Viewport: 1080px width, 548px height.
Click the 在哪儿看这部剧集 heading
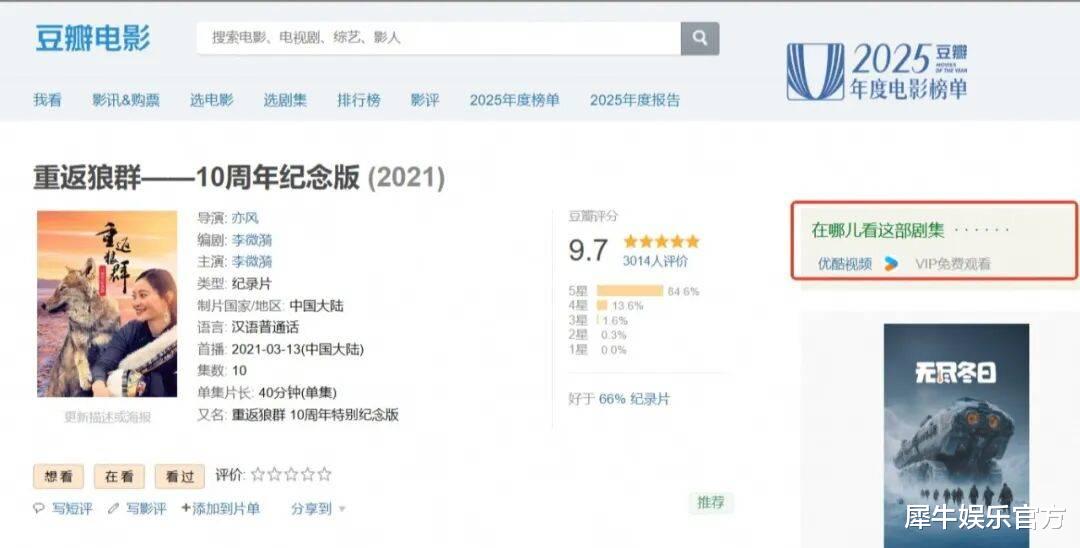pyautogui.click(x=878, y=231)
